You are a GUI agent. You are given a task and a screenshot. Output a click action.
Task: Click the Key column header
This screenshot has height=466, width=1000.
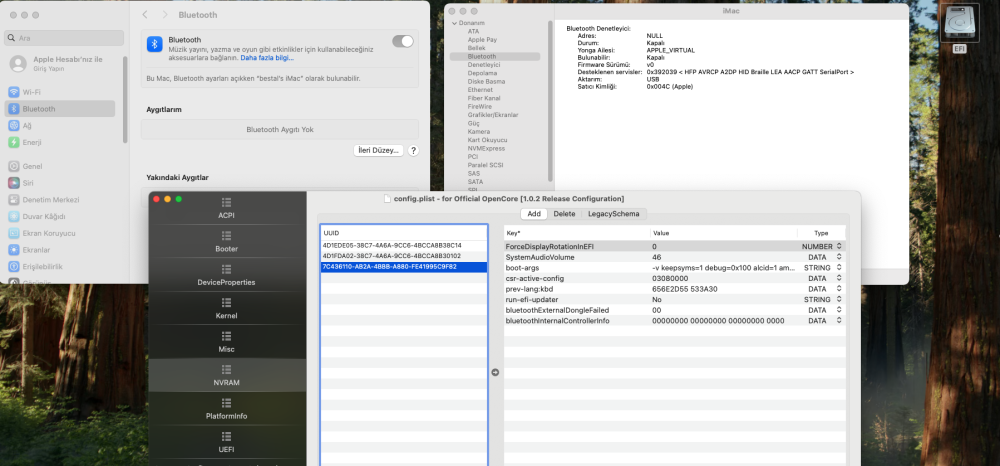(x=577, y=233)
